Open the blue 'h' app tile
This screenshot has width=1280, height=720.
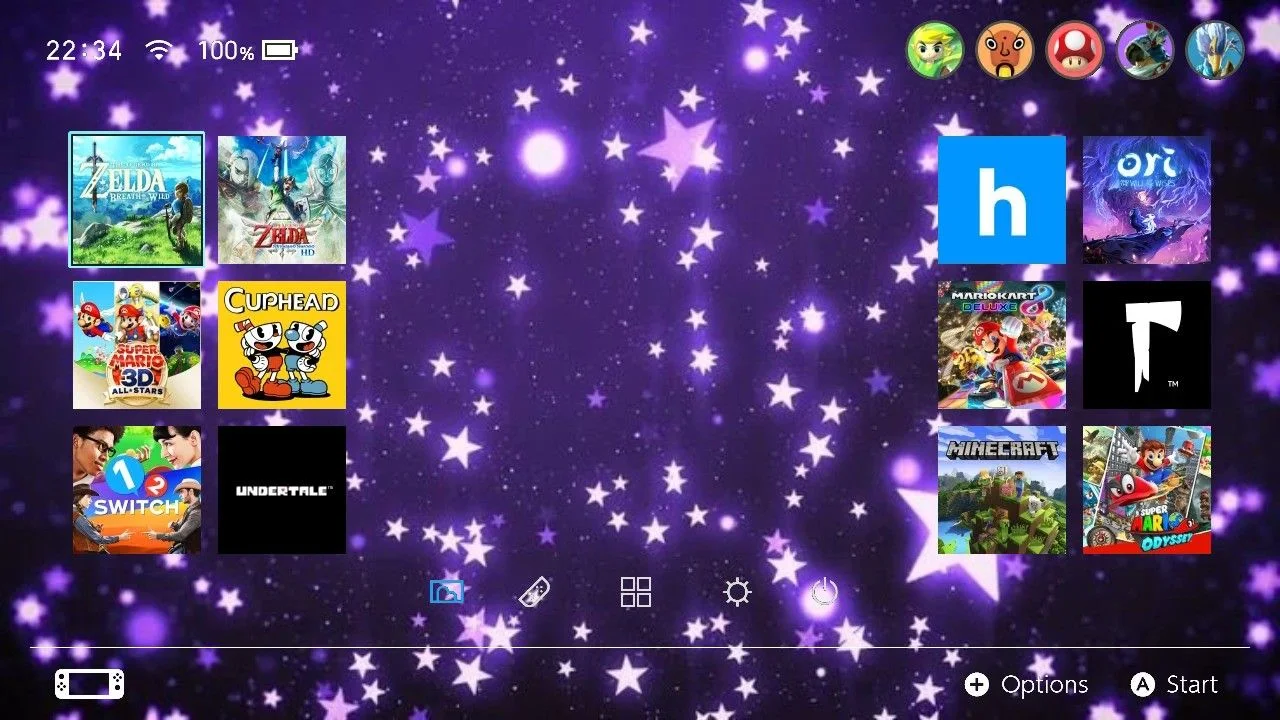pyautogui.click(x=1002, y=200)
